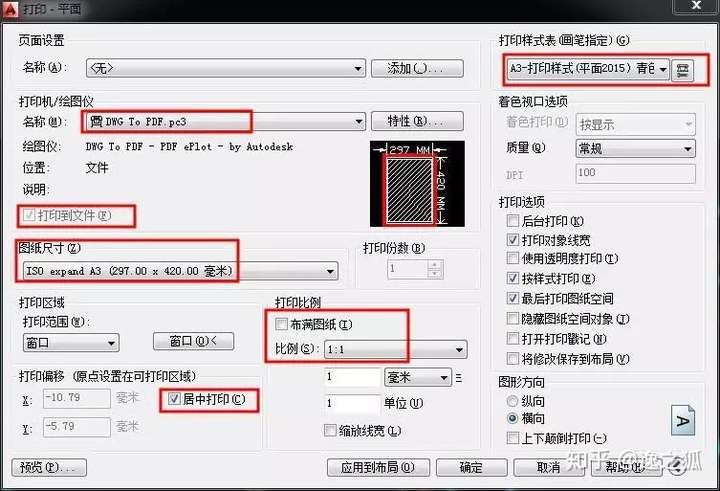Click the paper preview thumbnail
Viewport: 720px width, 491px height.
tap(417, 184)
